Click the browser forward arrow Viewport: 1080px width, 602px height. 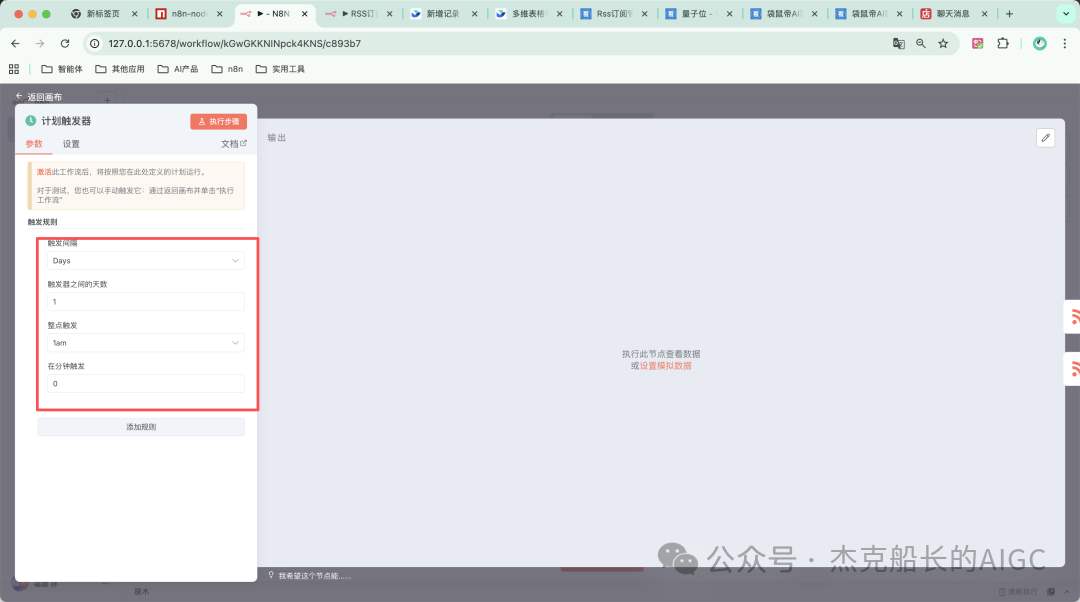tap(40, 43)
